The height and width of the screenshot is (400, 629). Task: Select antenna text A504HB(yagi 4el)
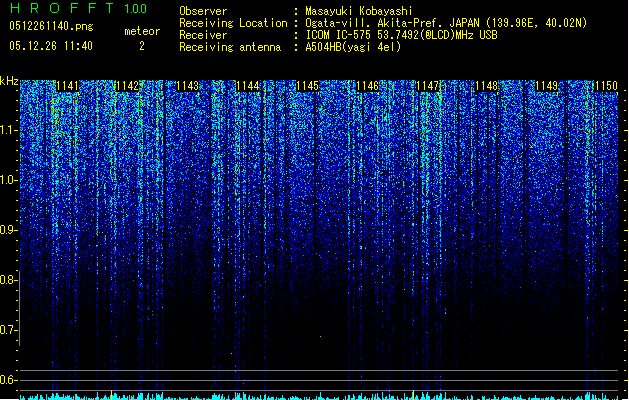(x=353, y=47)
